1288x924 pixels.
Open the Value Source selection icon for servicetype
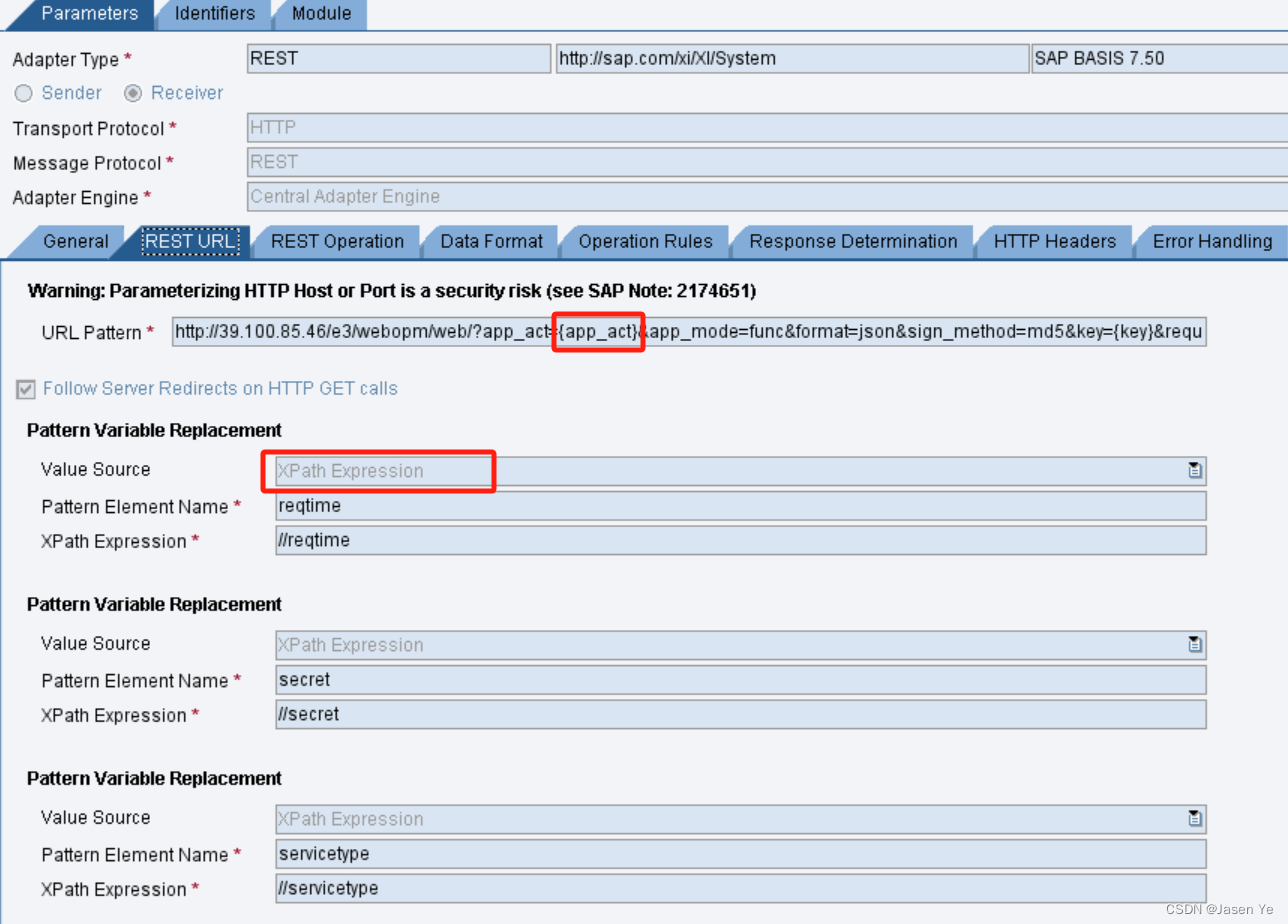click(1196, 818)
